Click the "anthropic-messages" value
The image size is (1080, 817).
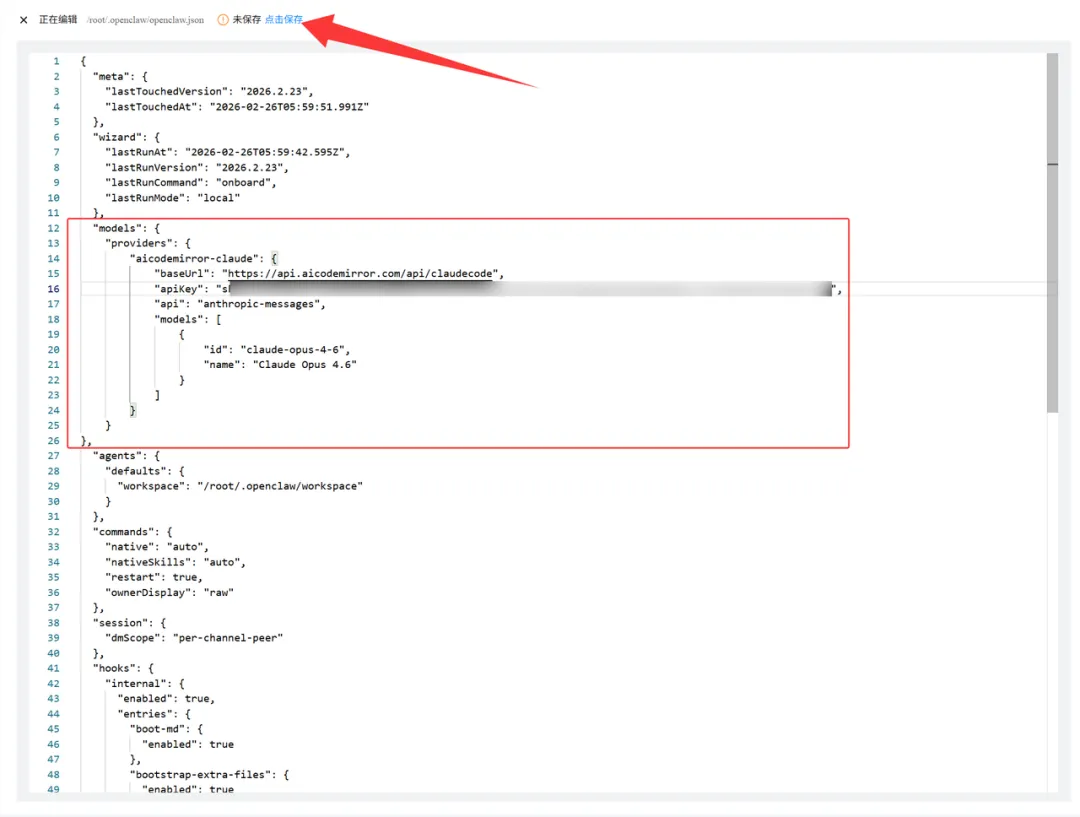point(258,304)
